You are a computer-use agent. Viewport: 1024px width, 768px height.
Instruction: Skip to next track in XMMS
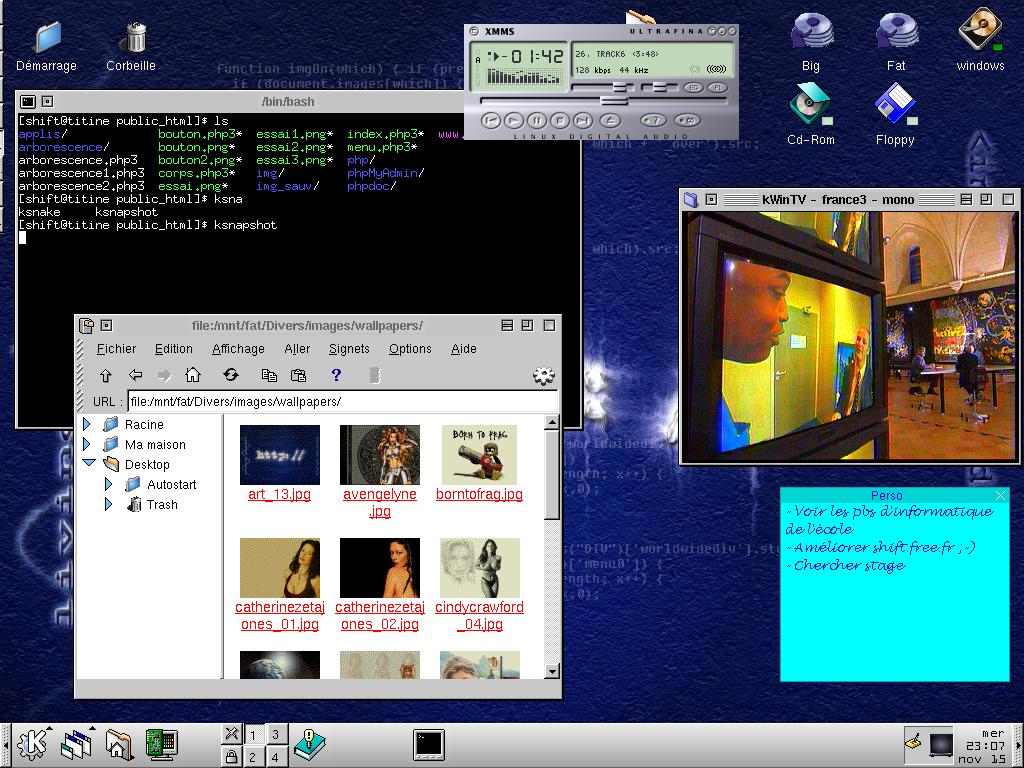click(x=584, y=120)
